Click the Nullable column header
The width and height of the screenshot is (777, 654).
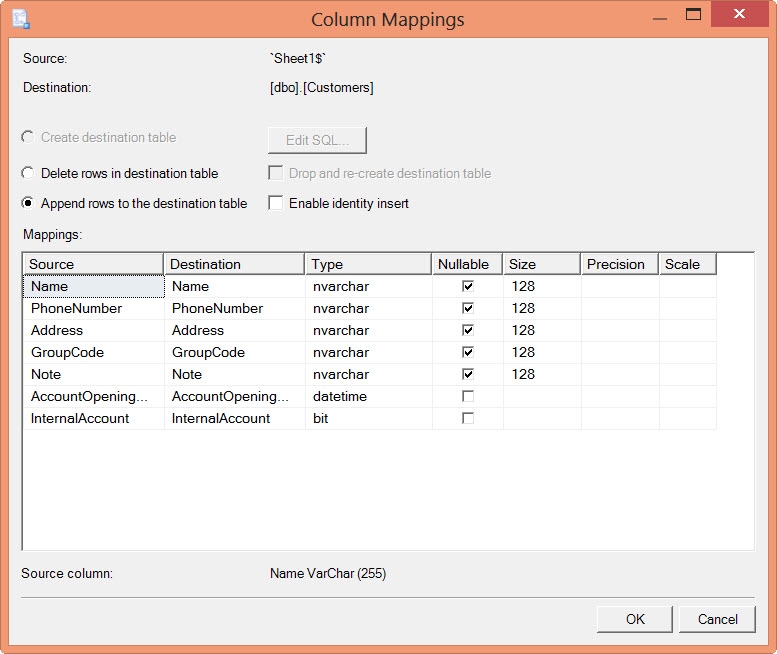click(x=467, y=264)
